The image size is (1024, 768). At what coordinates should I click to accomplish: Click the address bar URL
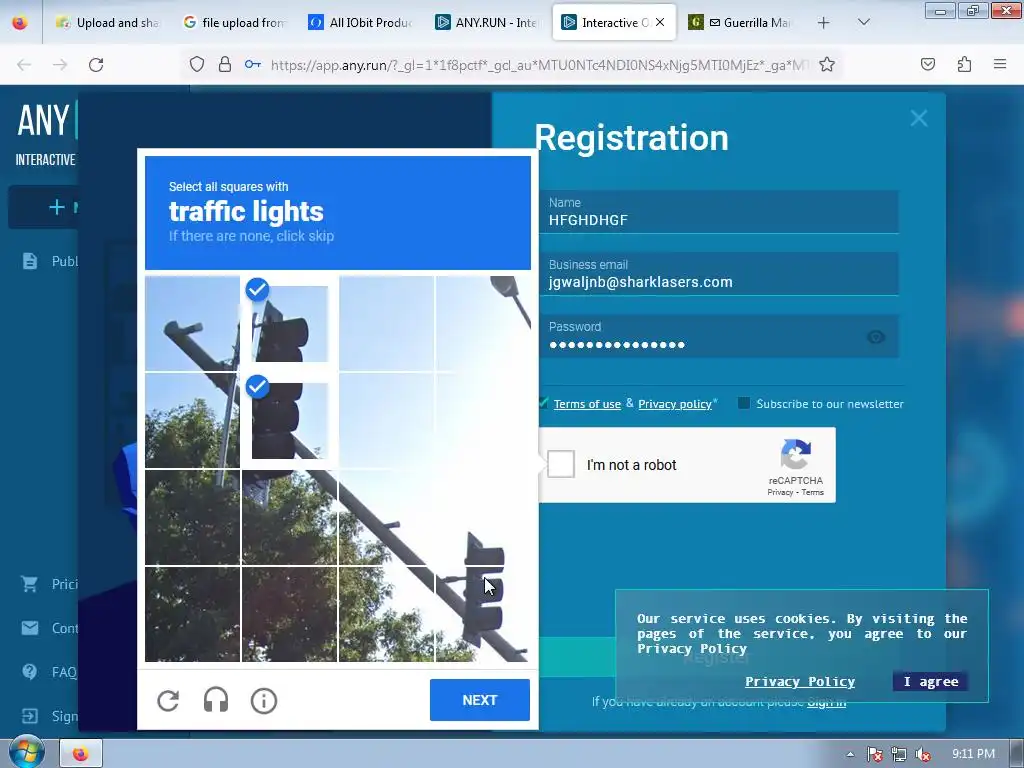tap(539, 65)
